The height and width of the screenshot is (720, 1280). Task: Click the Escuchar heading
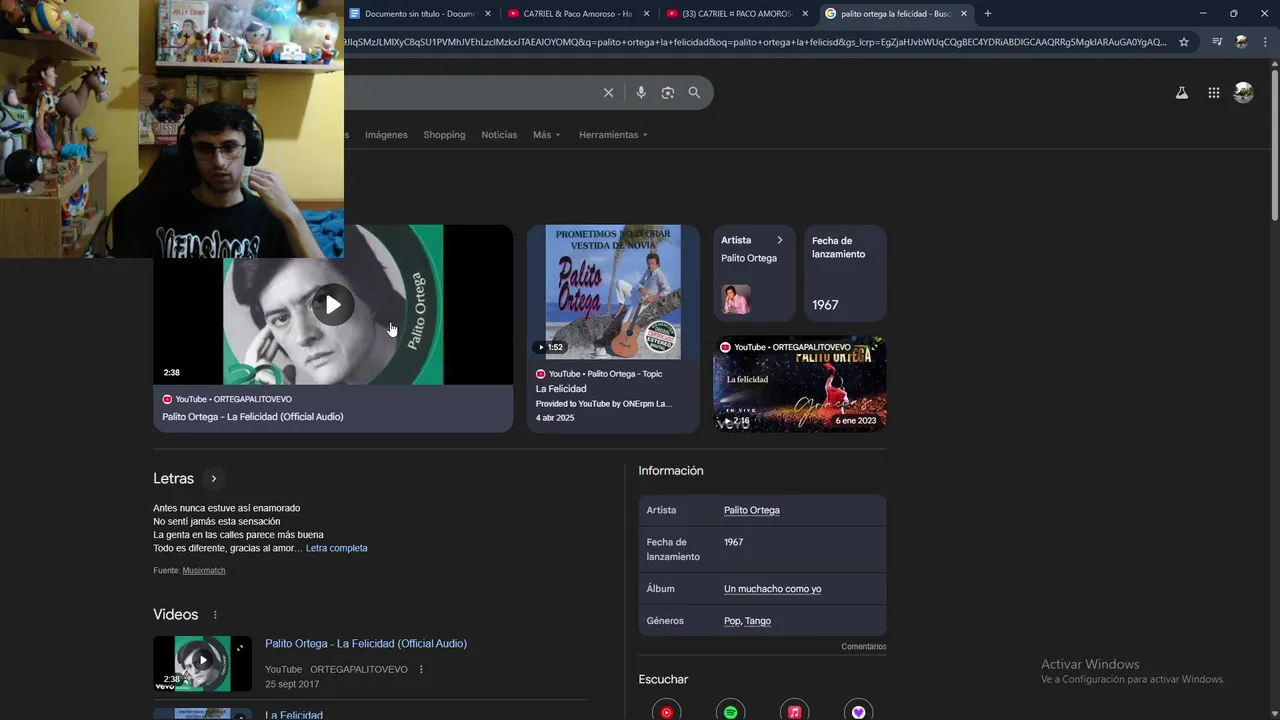point(664,680)
